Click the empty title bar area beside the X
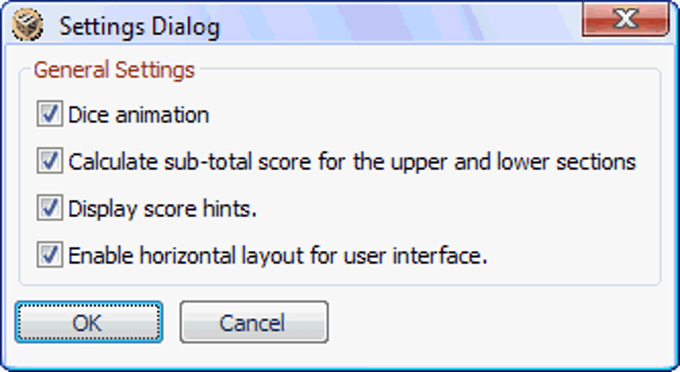Screen dimensions: 680x372 tap(399, 24)
